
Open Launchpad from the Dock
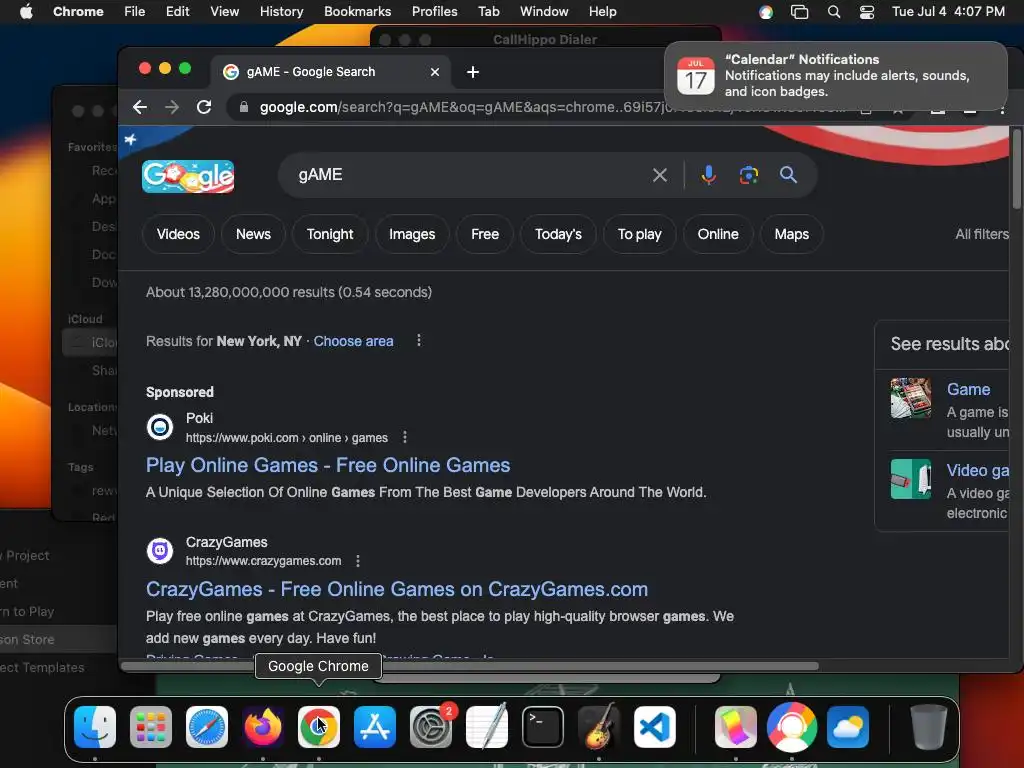151,727
